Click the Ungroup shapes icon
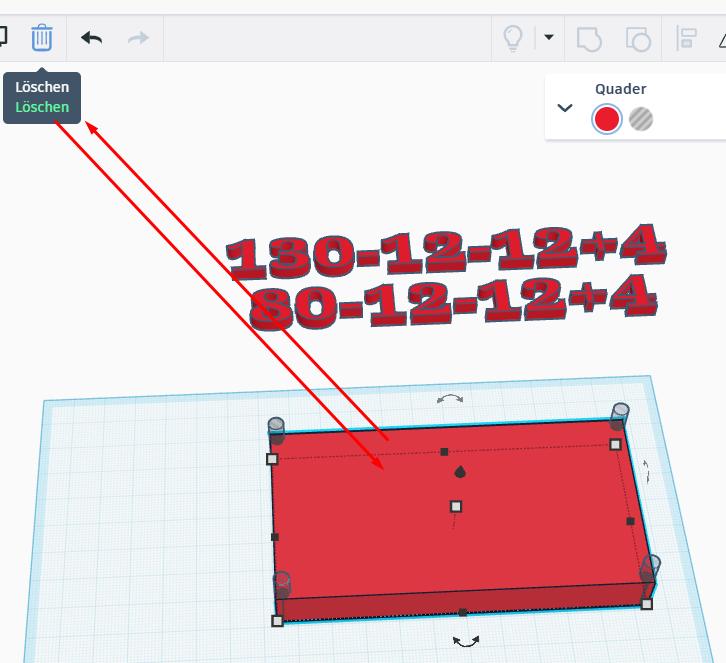This screenshot has width=726, height=663. (638, 39)
